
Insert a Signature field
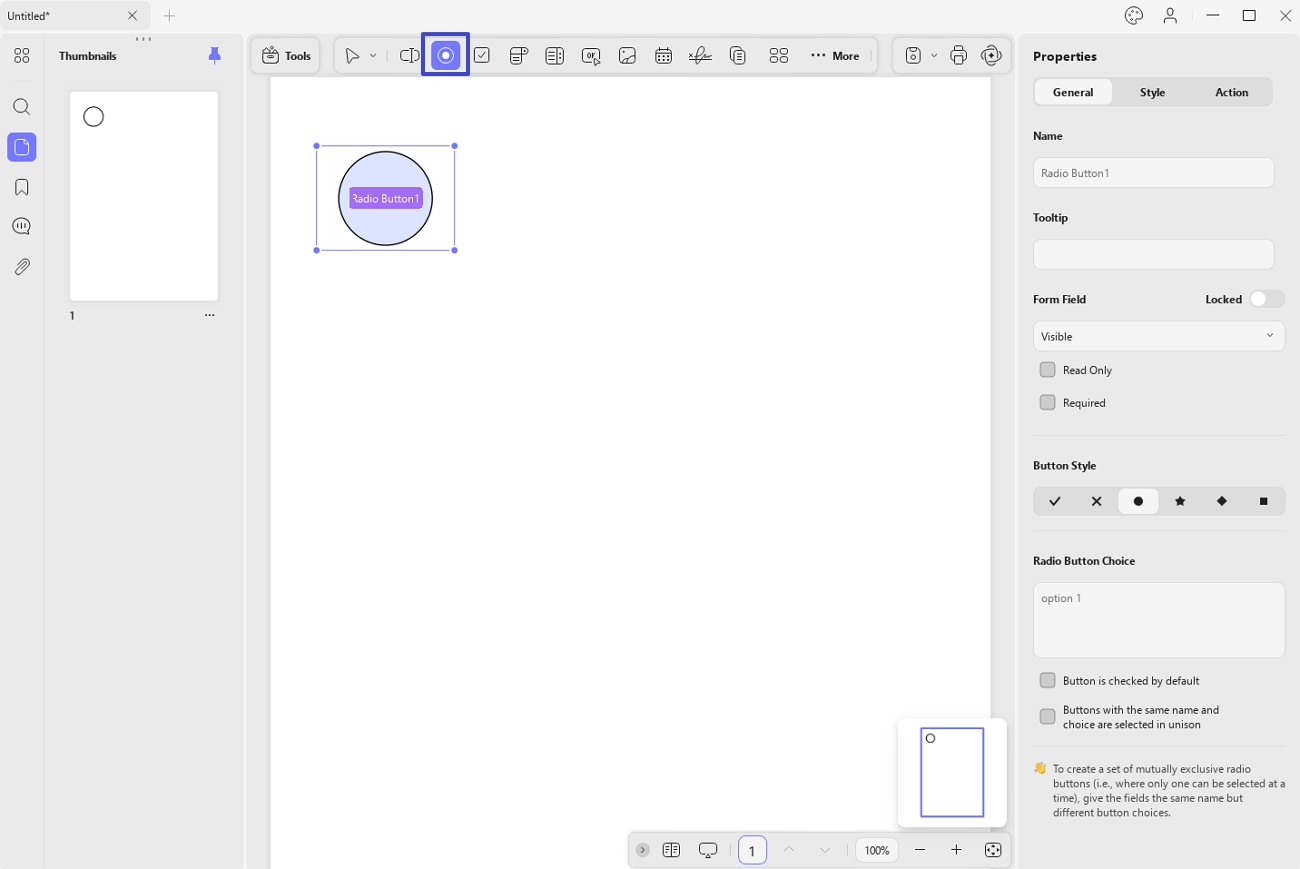[700, 55]
